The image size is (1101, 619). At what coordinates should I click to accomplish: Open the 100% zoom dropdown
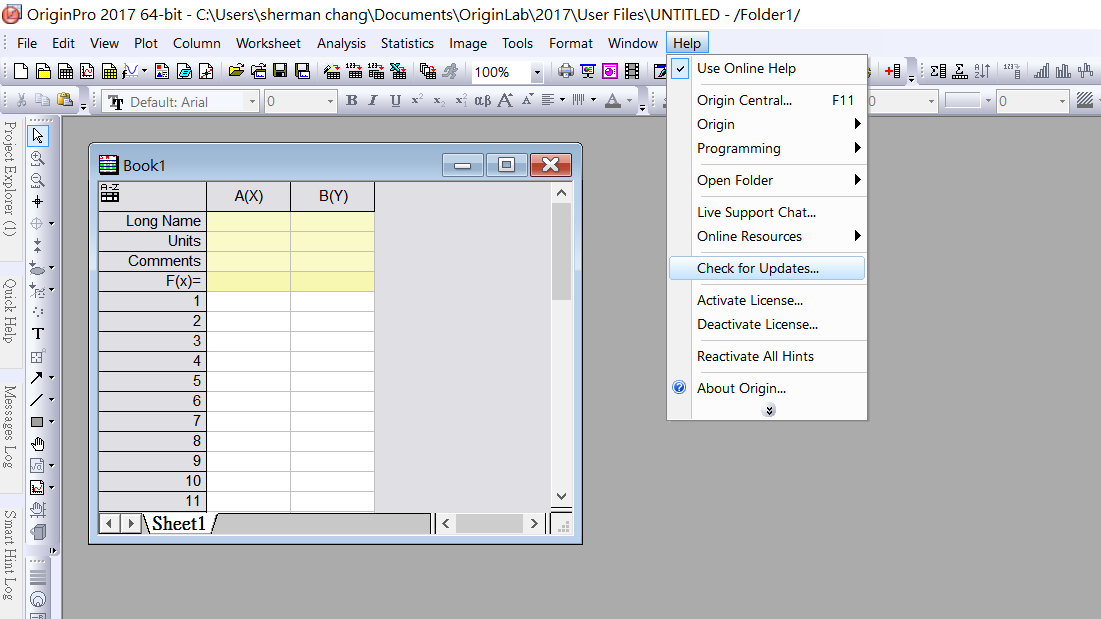tap(536, 73)
